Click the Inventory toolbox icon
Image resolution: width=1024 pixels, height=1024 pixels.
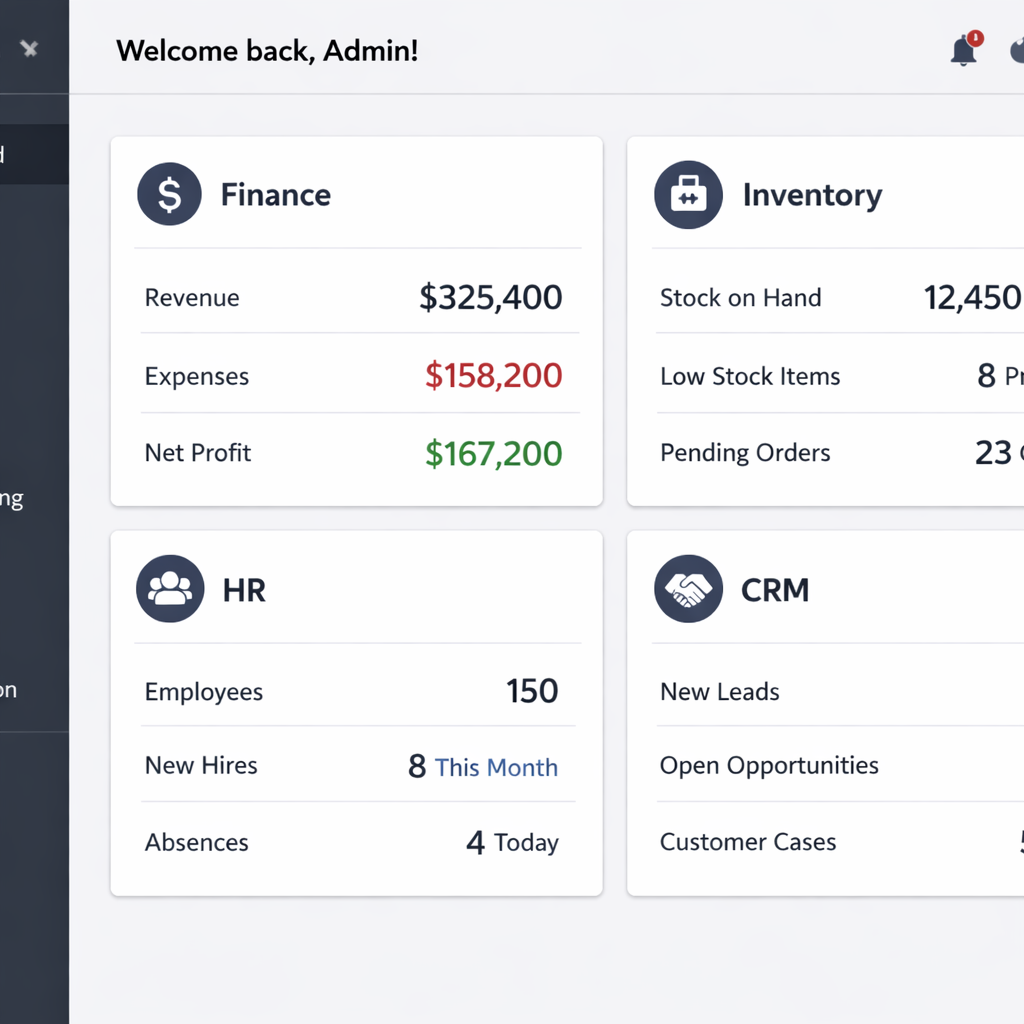click(688, 194)
